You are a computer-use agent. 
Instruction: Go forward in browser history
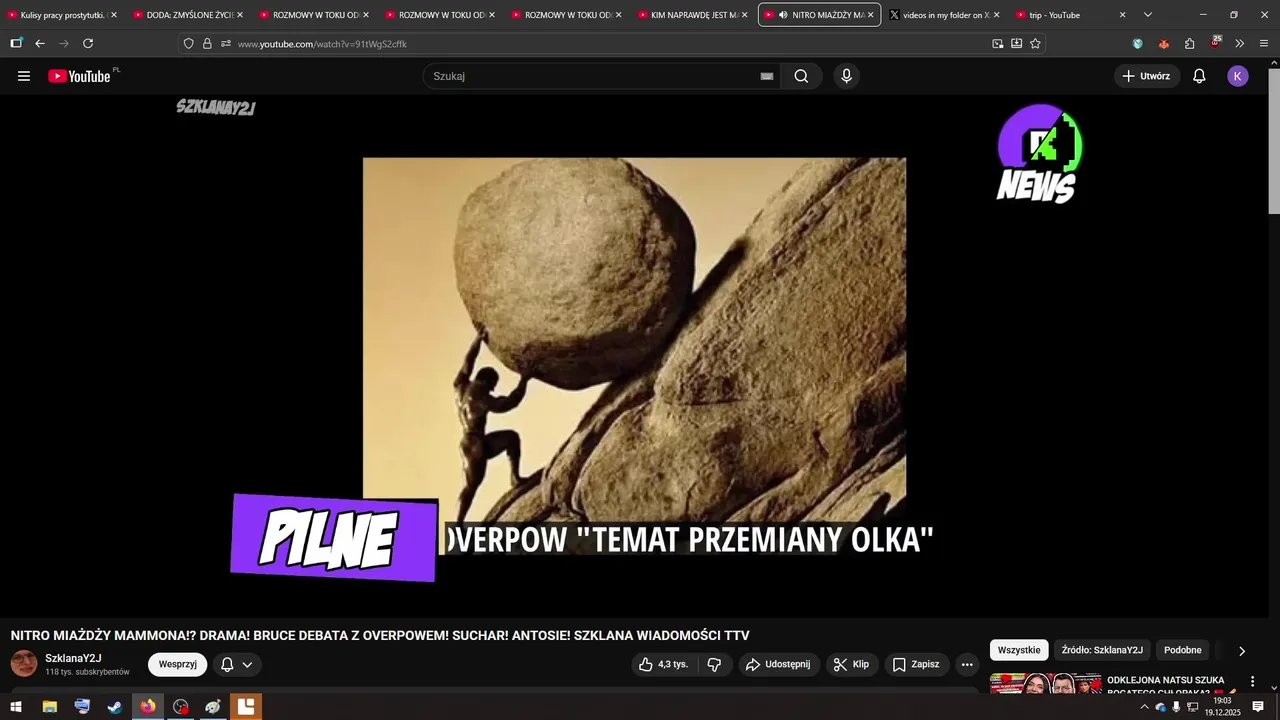pyautogui.click(x=64, y=43)
